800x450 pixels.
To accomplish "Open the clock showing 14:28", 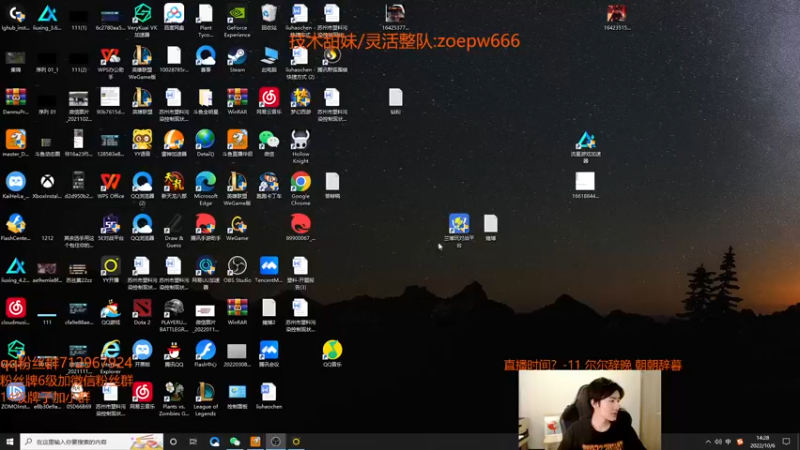I will click(x=762, y=442).
